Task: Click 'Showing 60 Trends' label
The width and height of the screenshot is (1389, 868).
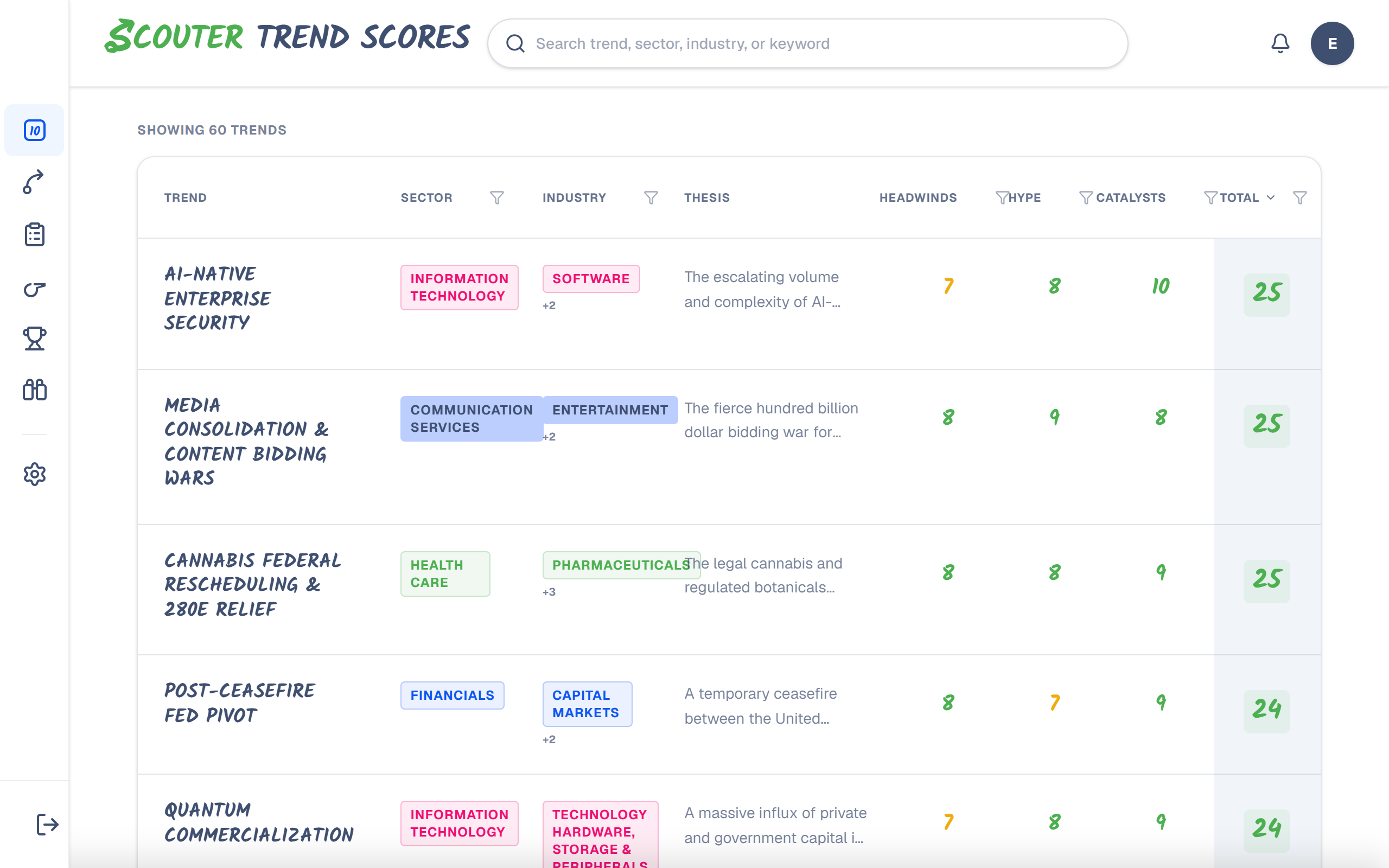Action: (x=212, y=130)
